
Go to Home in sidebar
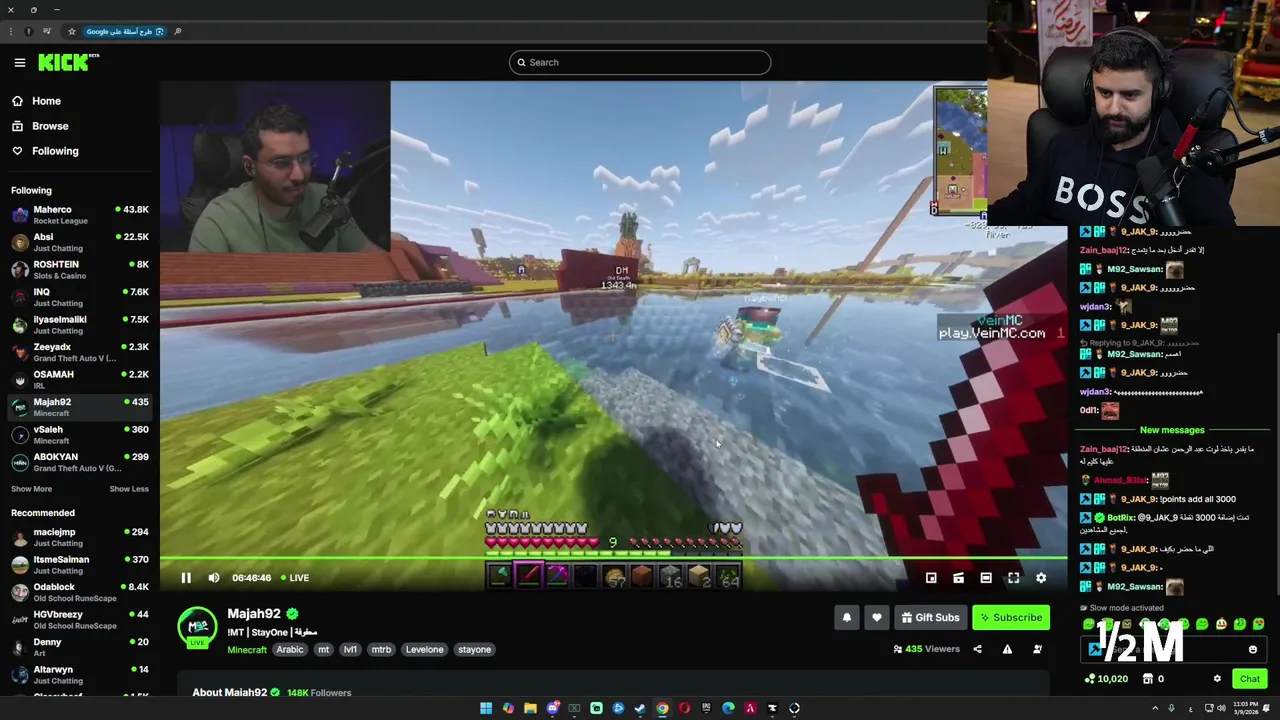coord(36,101)
